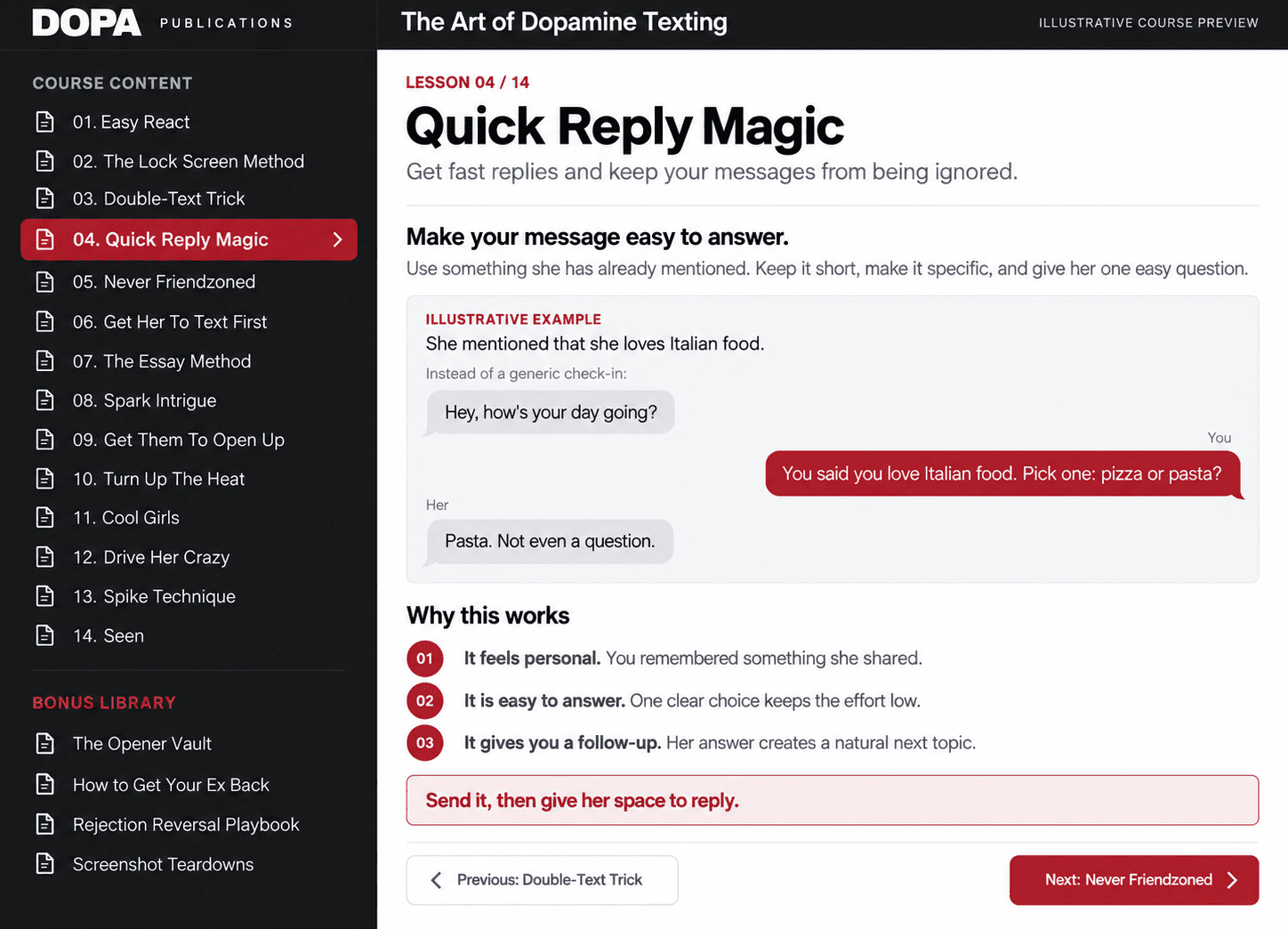Click the document icon next to Spike Technique
The image size is (1288, 929).
coord(44,596)
